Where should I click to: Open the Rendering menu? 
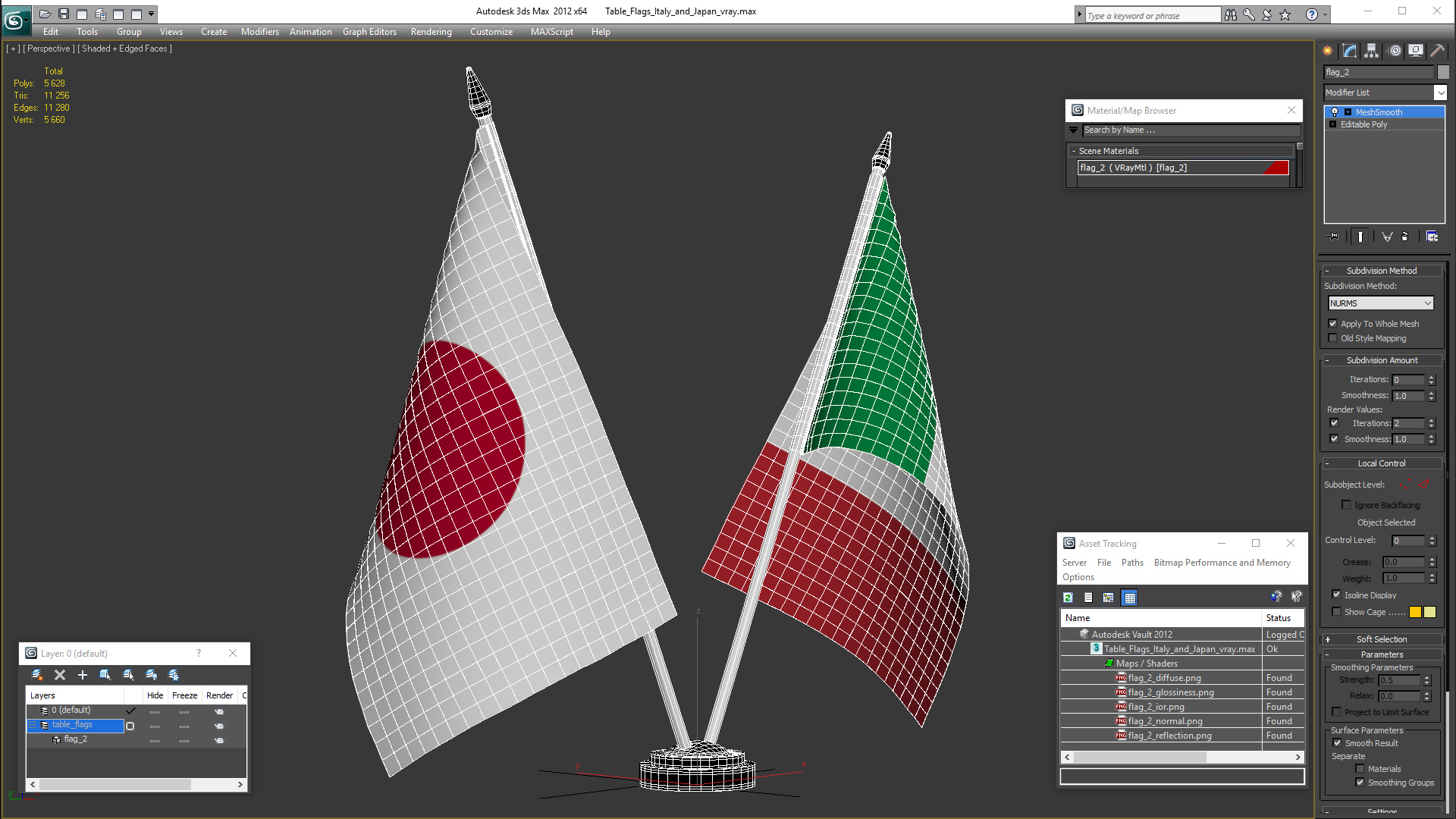[431, 32]
